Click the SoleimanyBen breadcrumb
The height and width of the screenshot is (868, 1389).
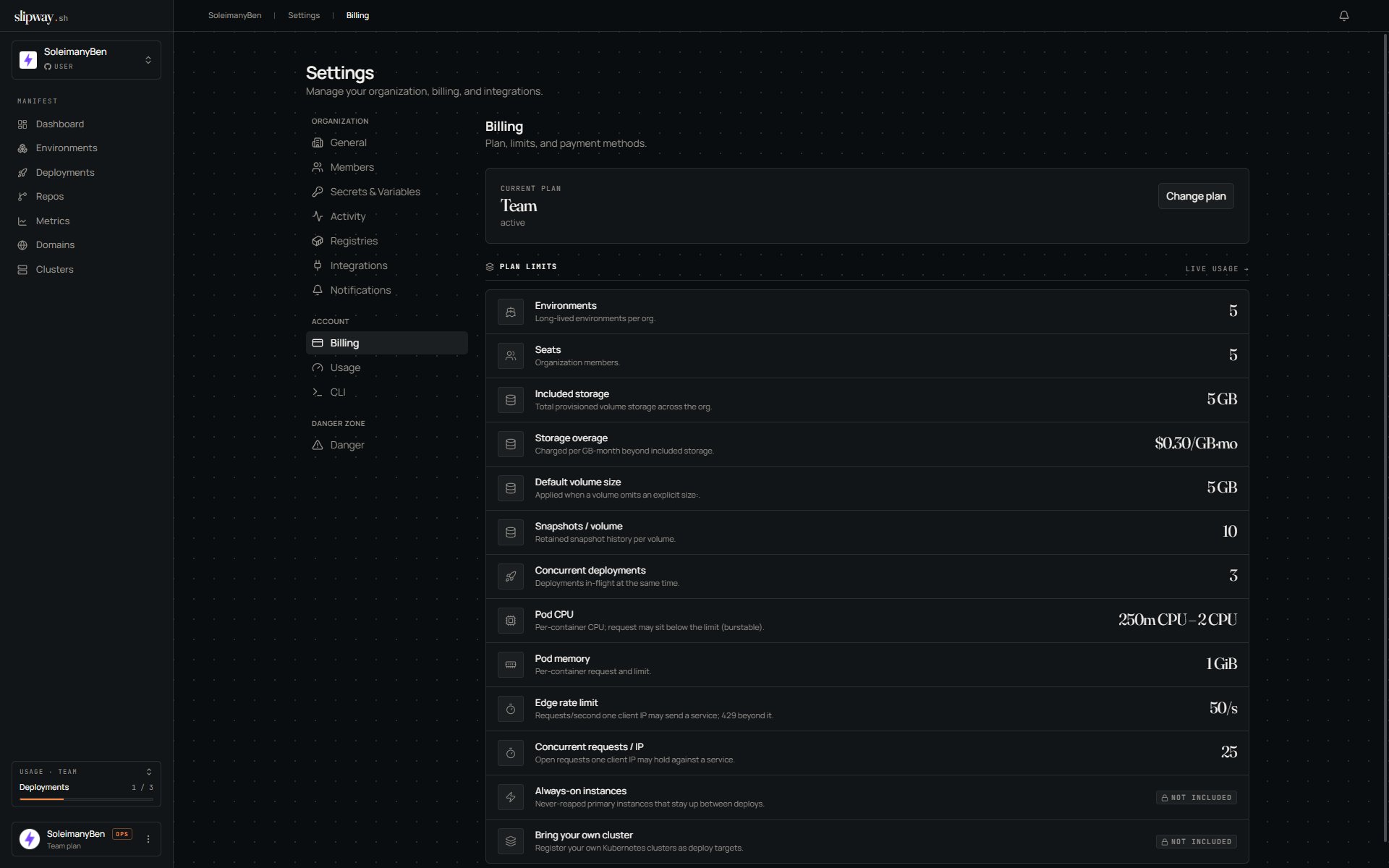pyautogui.click(x=234, y=16)
